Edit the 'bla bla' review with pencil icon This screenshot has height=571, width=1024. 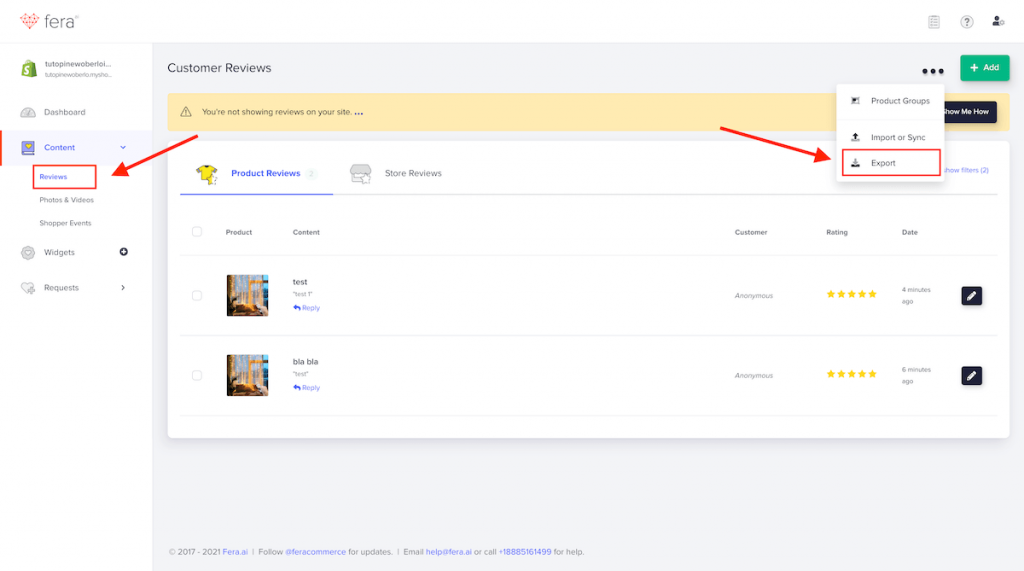971,376
